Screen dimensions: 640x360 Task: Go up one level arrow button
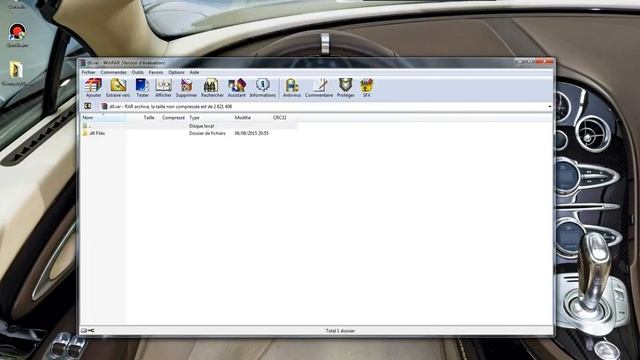[87, 106]
